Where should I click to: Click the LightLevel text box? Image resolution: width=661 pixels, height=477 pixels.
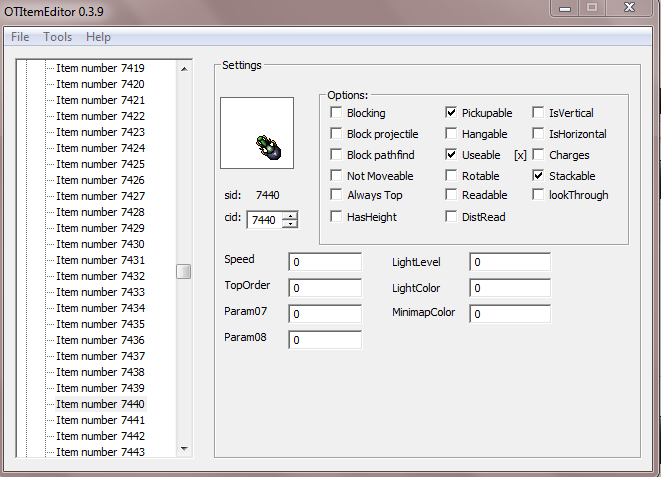point(509,262)
